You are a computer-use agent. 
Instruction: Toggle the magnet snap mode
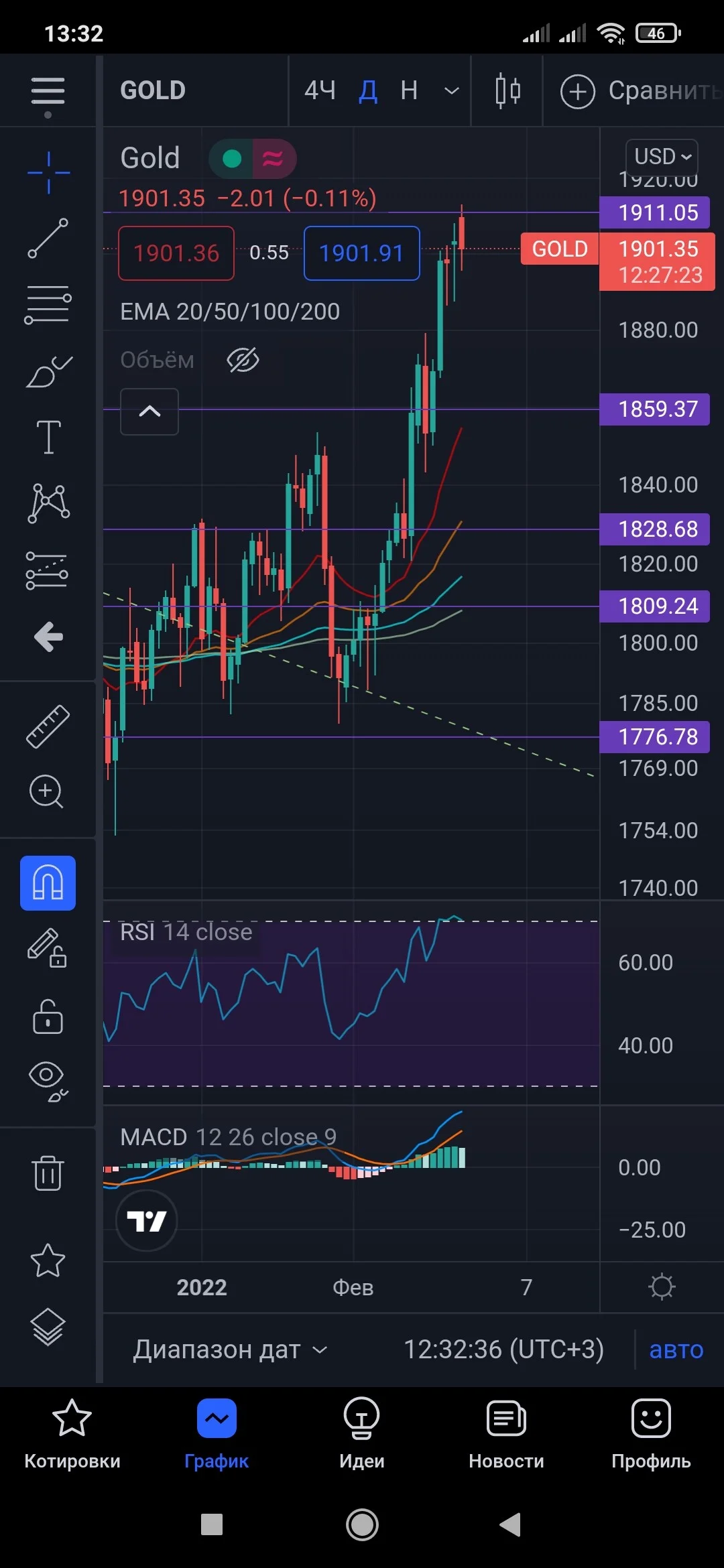click(48, 883)
